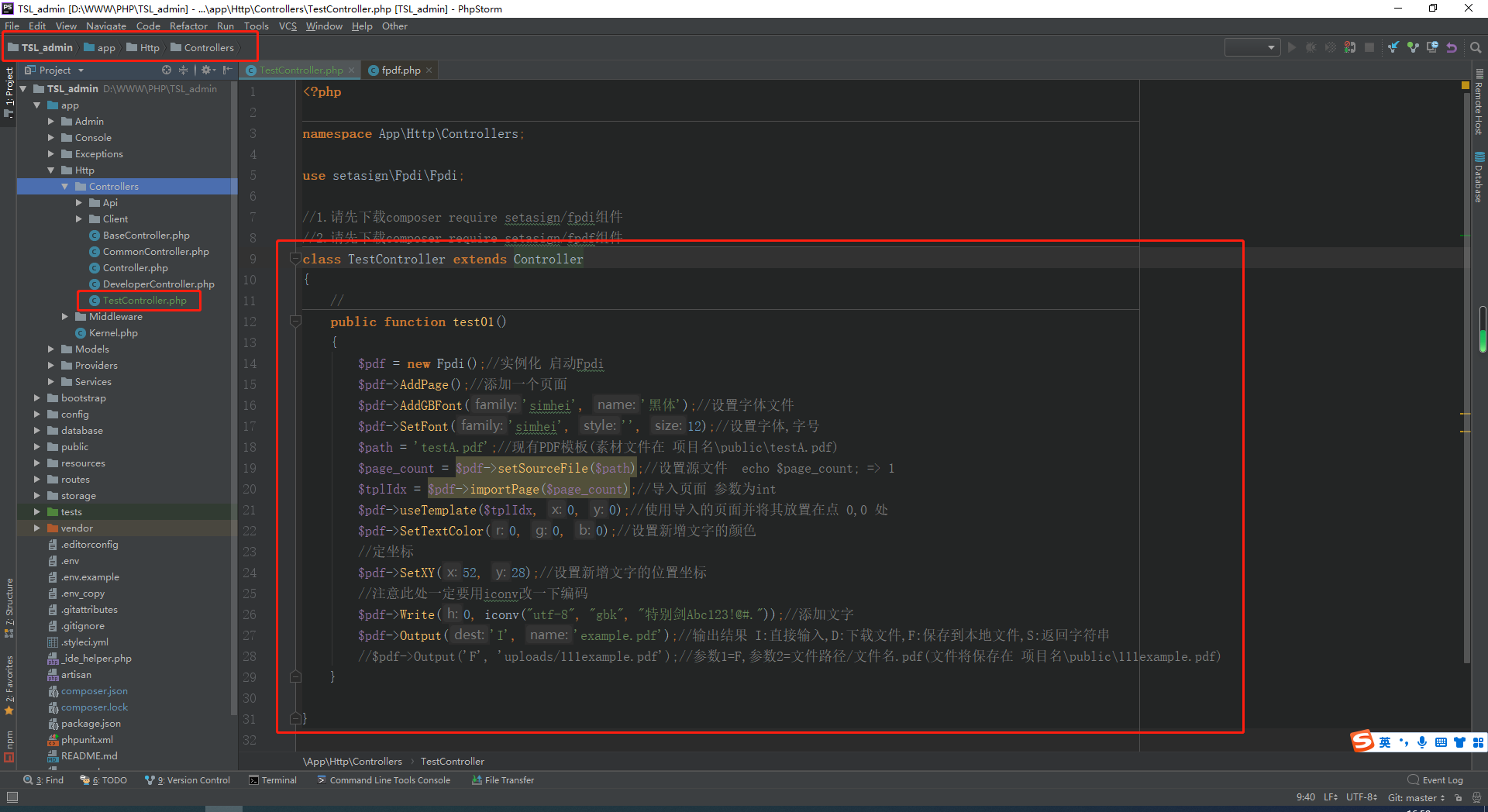
Task: Click the Rollback purple arrow icon
Action: [1452, 47]
